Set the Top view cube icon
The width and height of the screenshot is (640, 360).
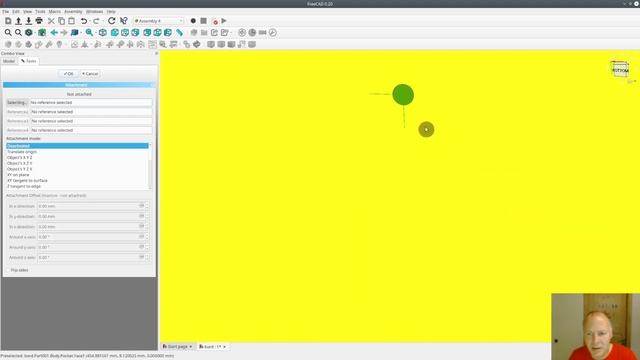tap(125, 33)
